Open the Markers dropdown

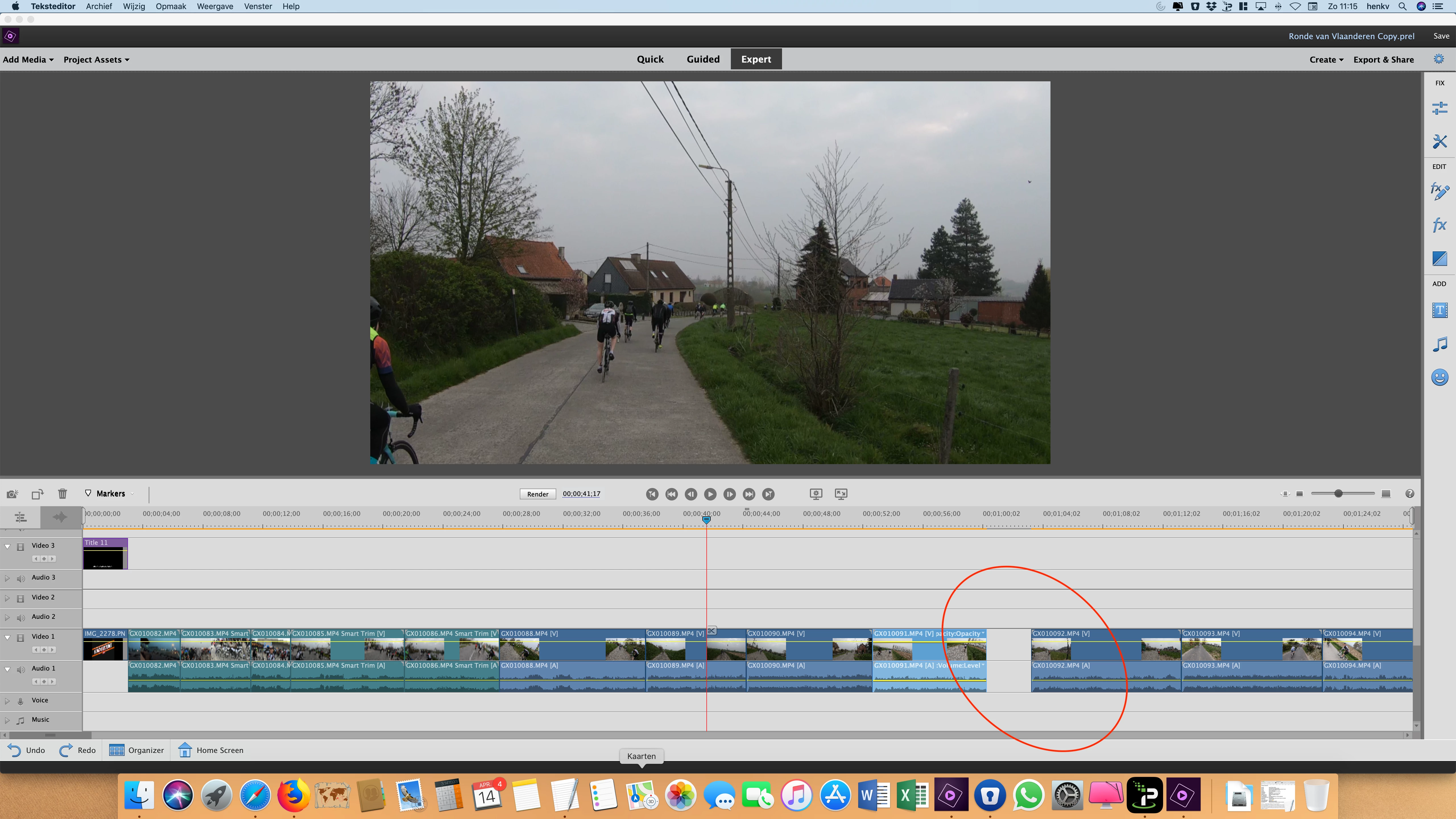pos(111,493)
